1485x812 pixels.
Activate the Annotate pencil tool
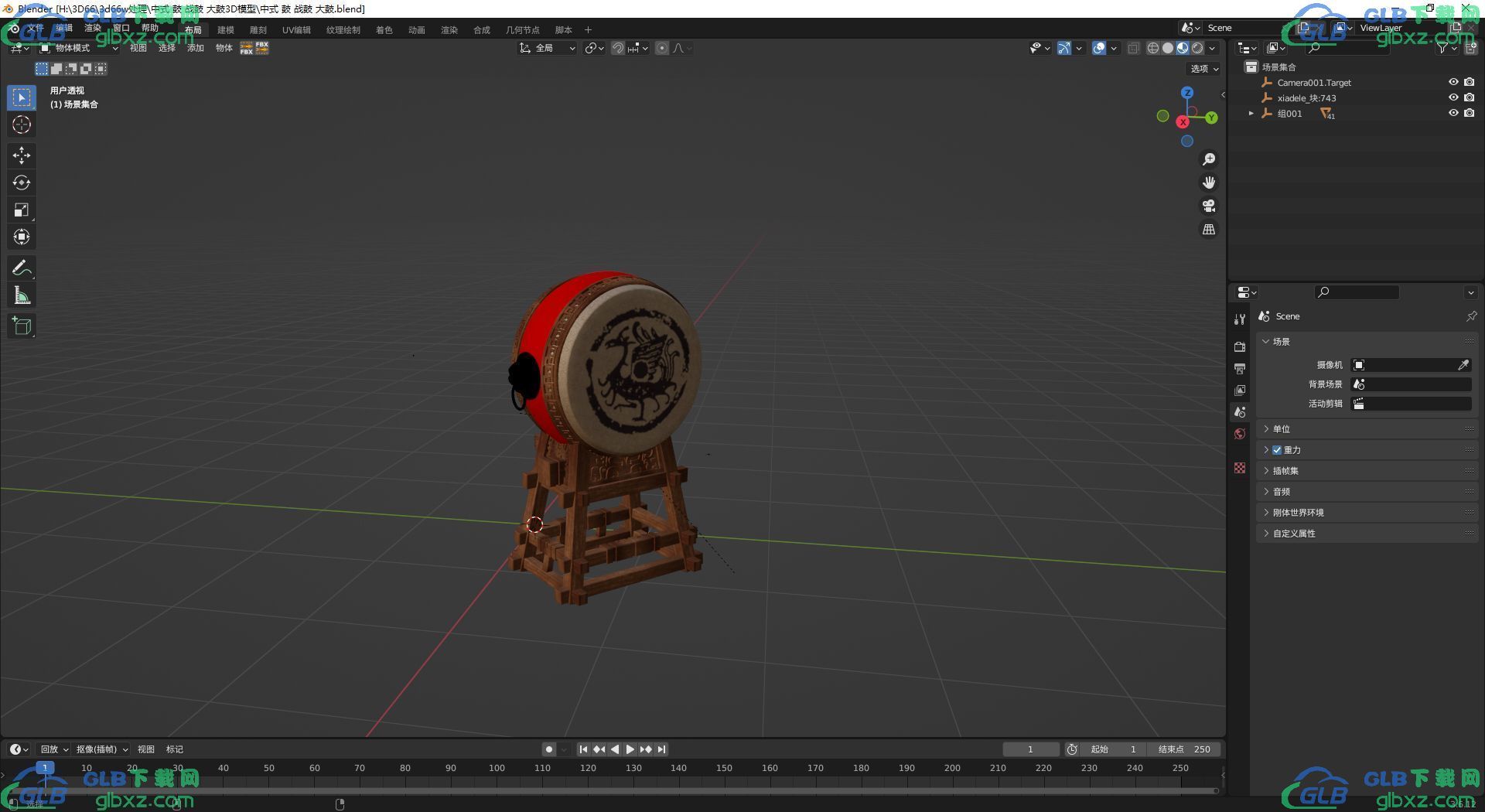coord(21,268)
